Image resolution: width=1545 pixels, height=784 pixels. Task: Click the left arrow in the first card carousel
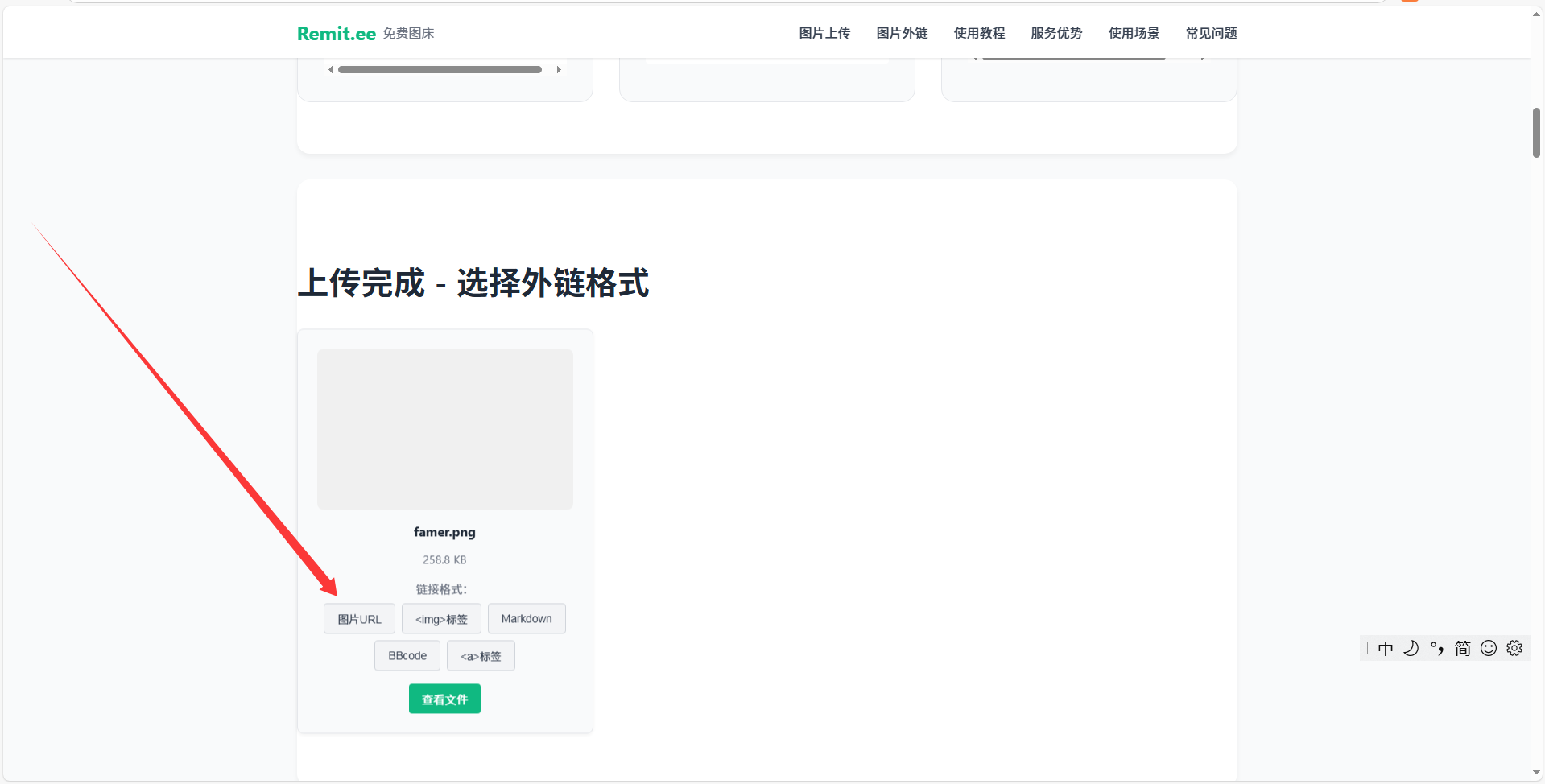(330, 69)
